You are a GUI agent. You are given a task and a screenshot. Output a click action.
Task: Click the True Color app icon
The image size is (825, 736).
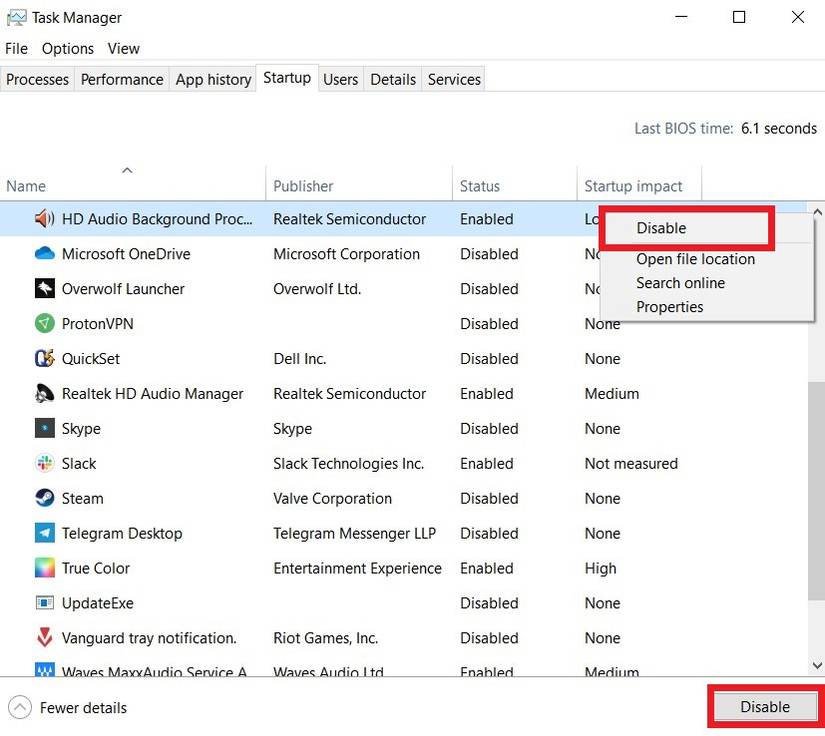44,569
